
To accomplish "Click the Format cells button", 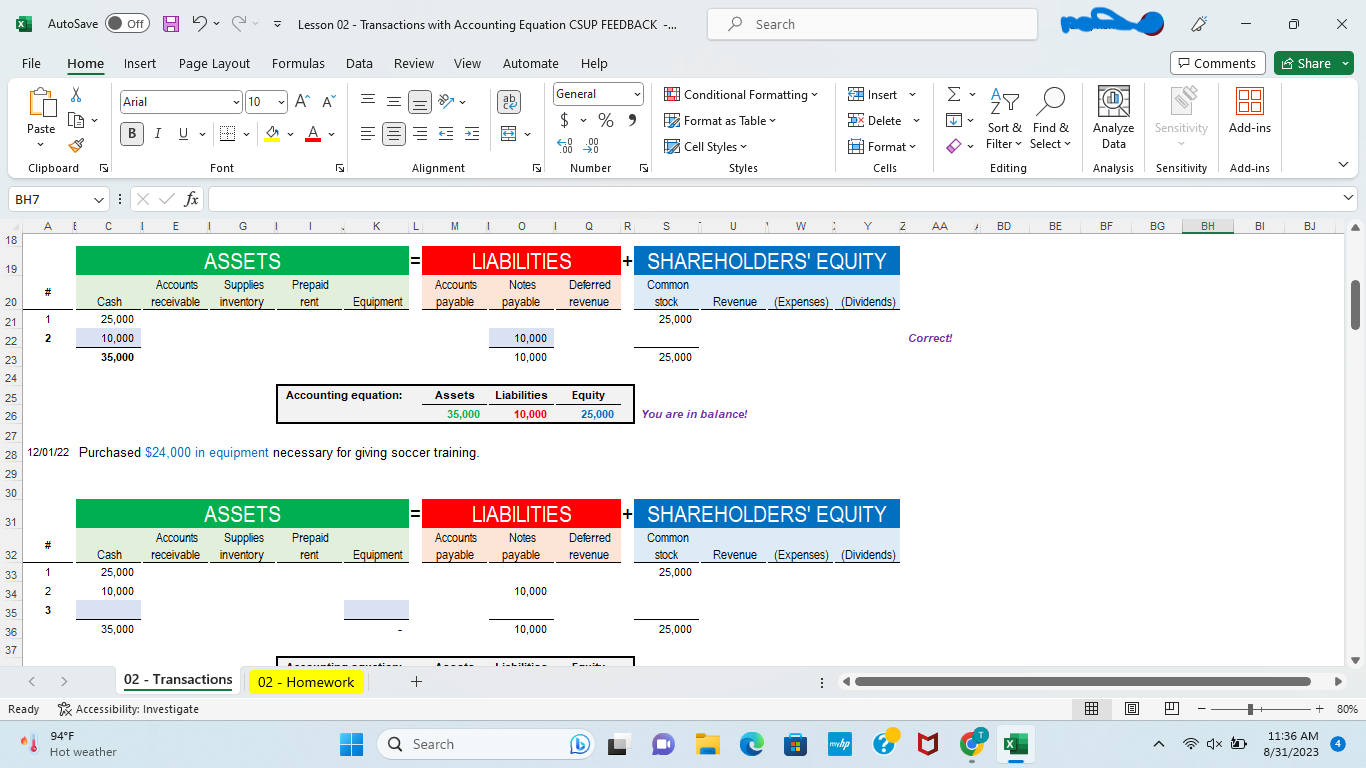I will pyautogui.click(x=882, y=147).
